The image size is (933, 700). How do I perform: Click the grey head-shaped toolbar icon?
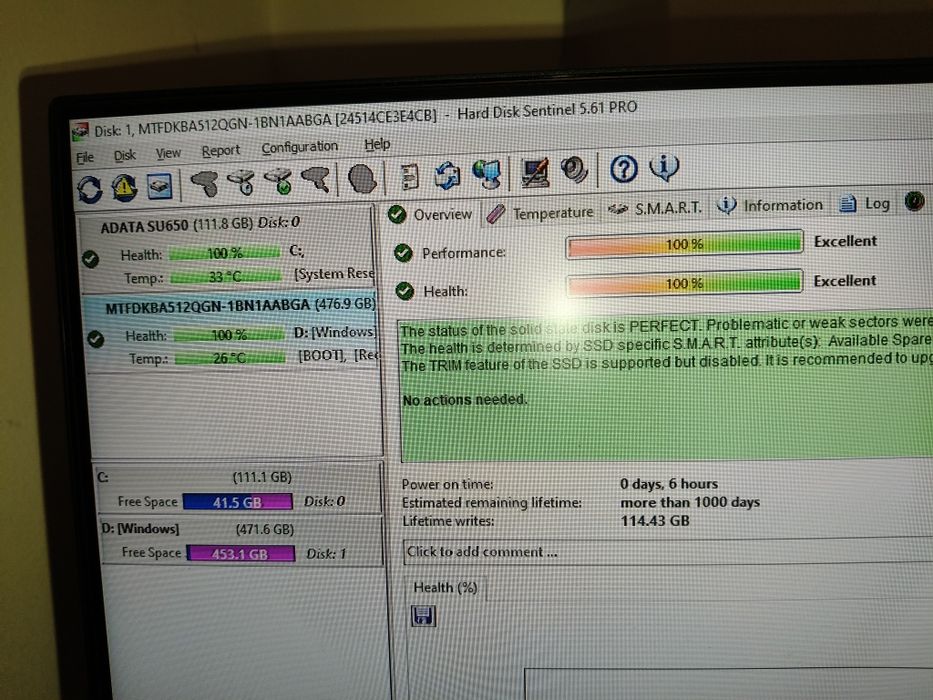362,179
